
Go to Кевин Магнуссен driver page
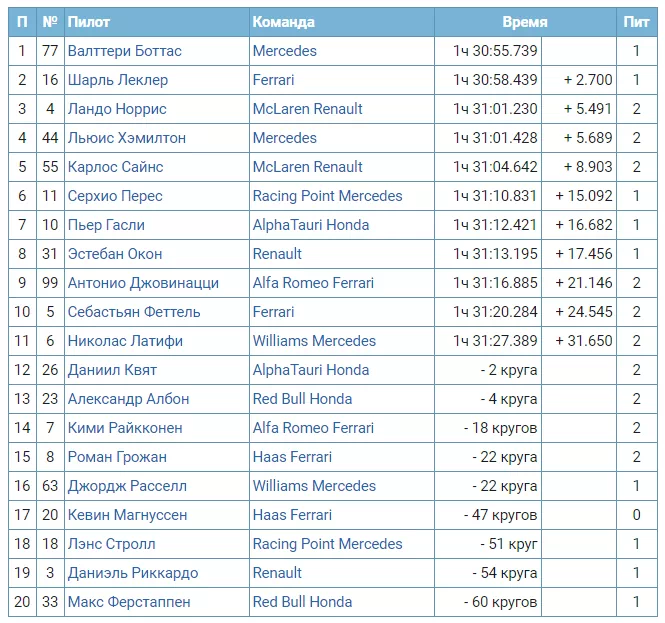coord(128,515)
